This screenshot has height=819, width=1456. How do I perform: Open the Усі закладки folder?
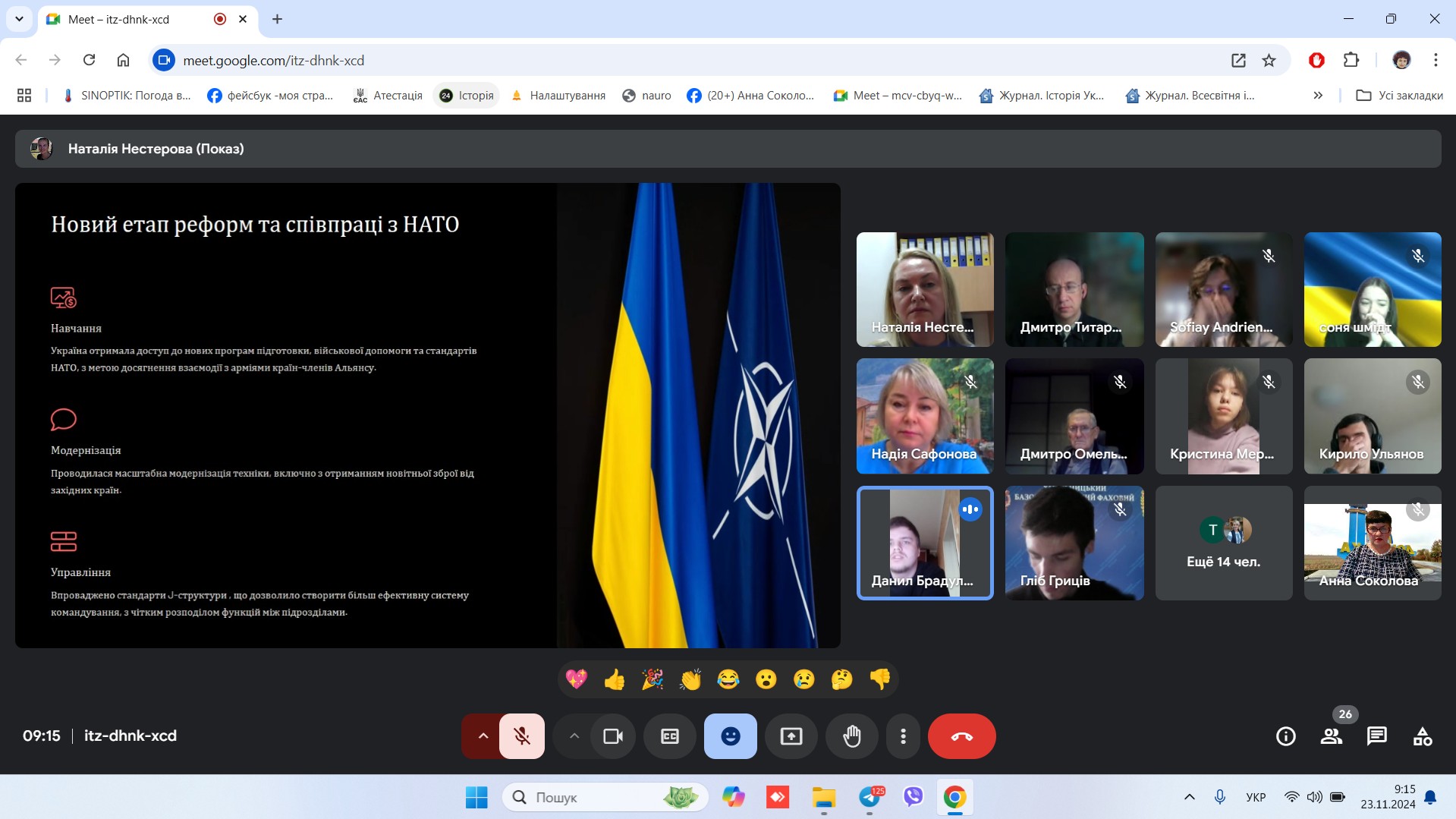click(1400, 95)
